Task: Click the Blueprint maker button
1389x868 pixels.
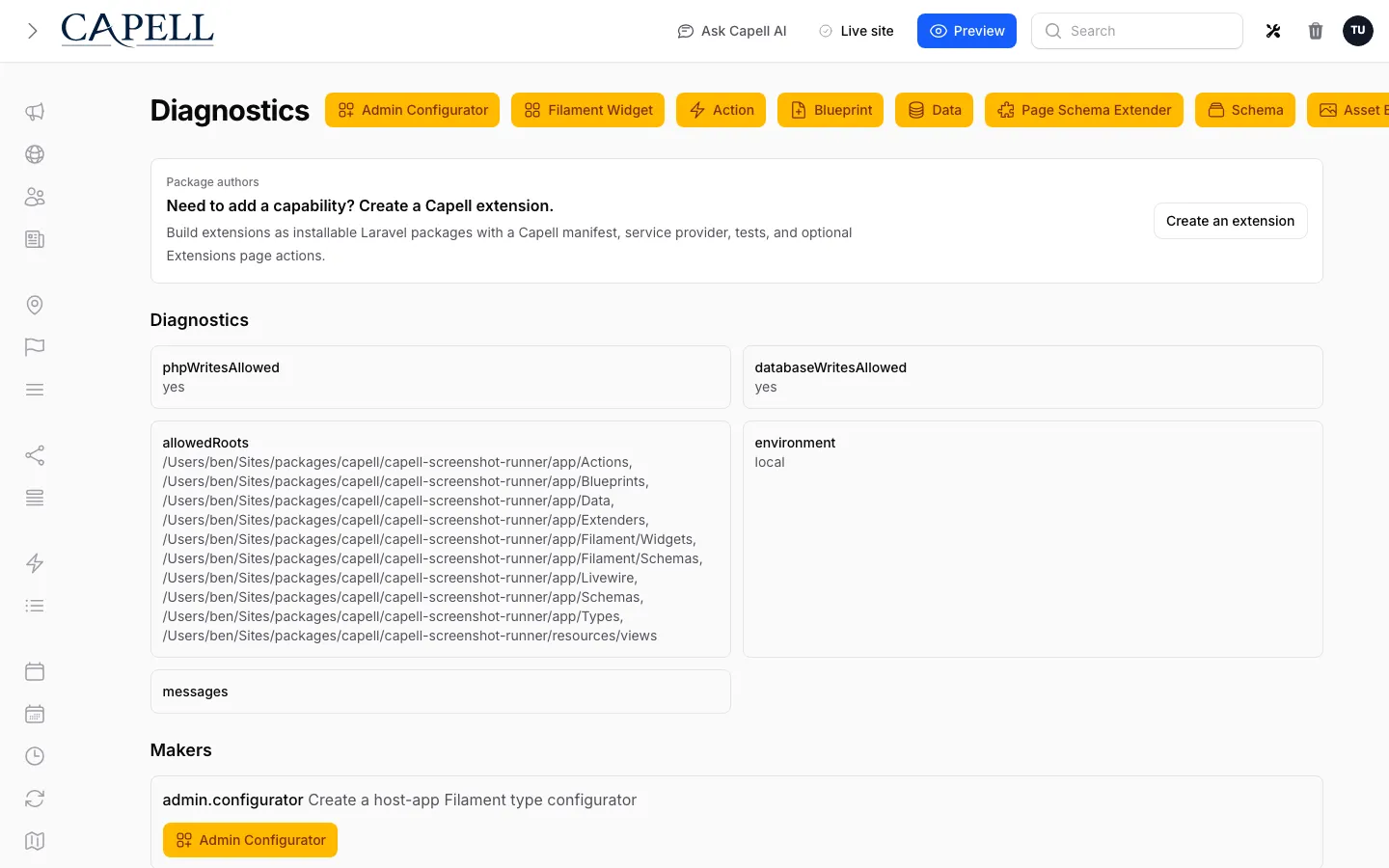Action: (831, 110)
